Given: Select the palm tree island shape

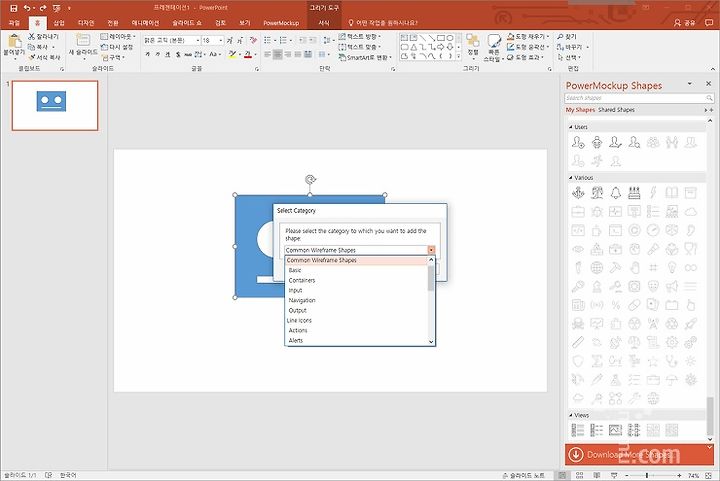Looking at the screenshot, I should (597, 193).
